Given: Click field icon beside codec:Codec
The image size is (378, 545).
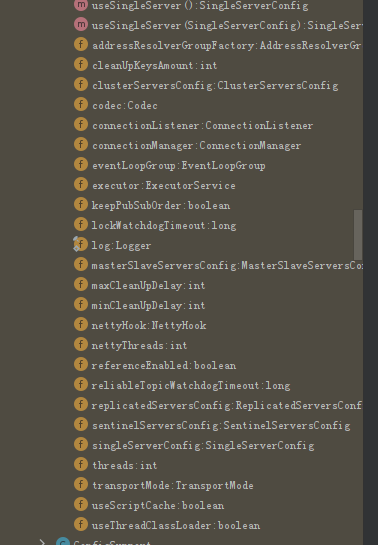Looking at the screenshot, I should [81, 105].
